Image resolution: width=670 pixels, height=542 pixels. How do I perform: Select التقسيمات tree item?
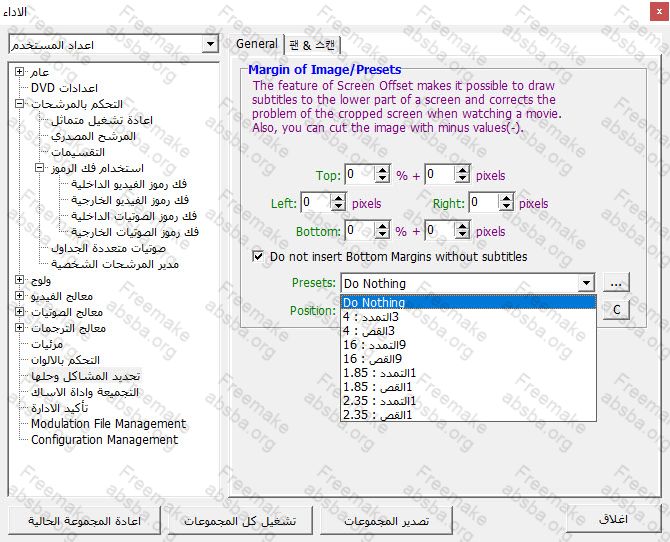click(78, 152)
